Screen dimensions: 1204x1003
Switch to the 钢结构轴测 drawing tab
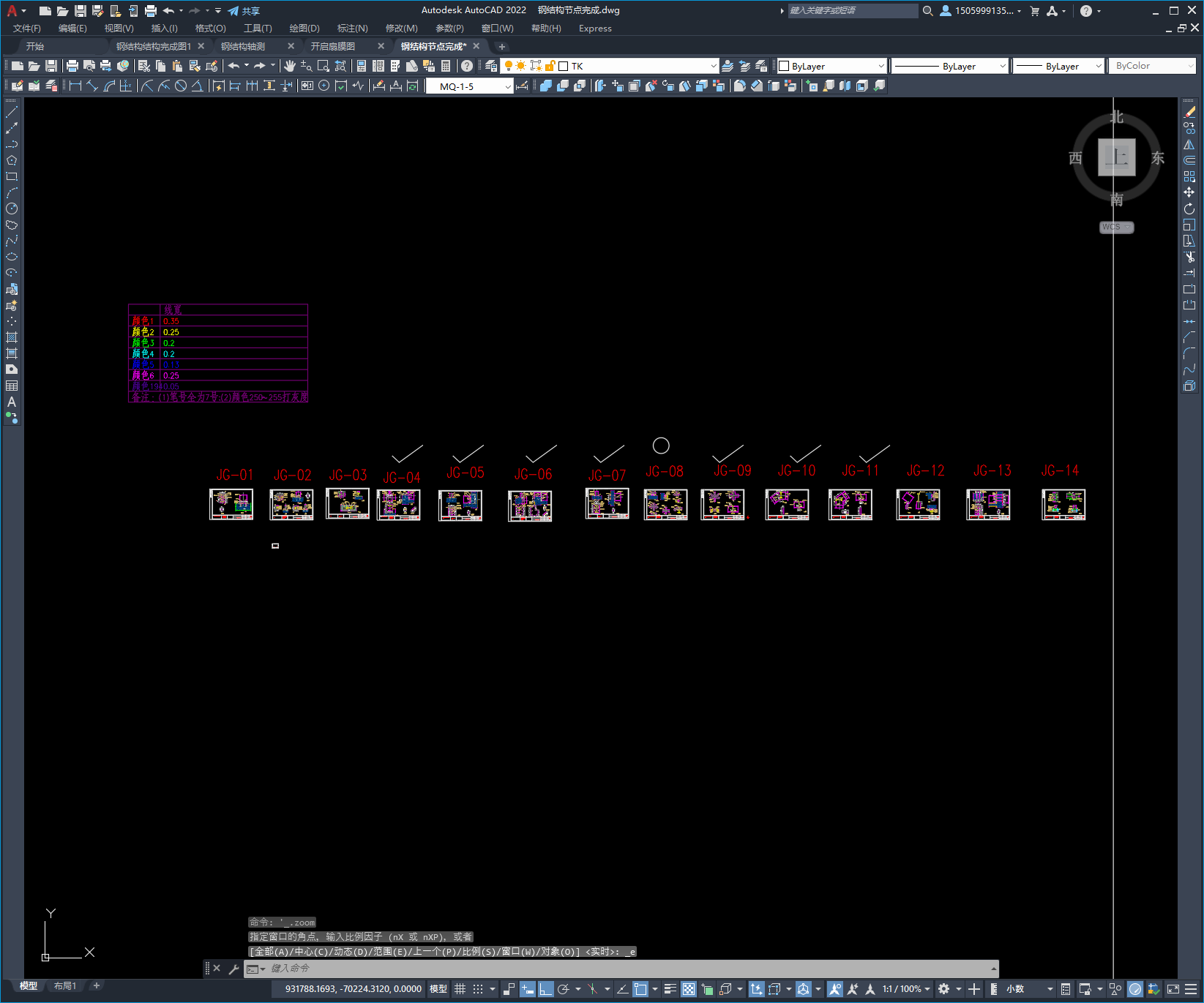pos(244,46)
